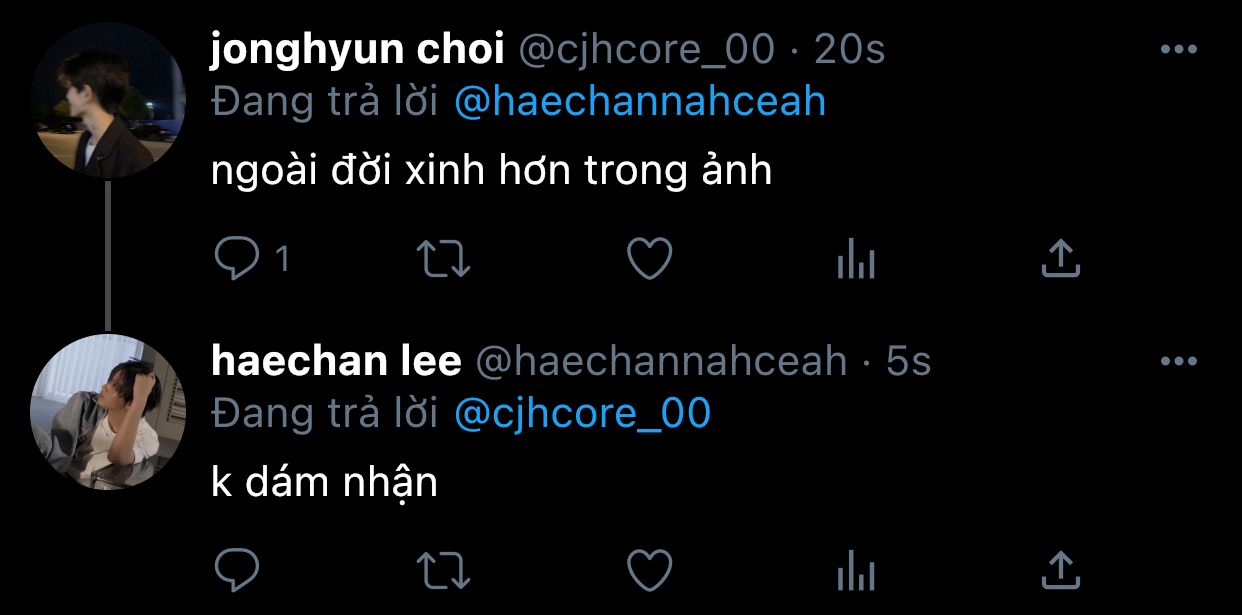Open three-dot menu on haechan lee's tweet
The width and height of the screenshot is (1242, 615).
[x=1178, y=361]
